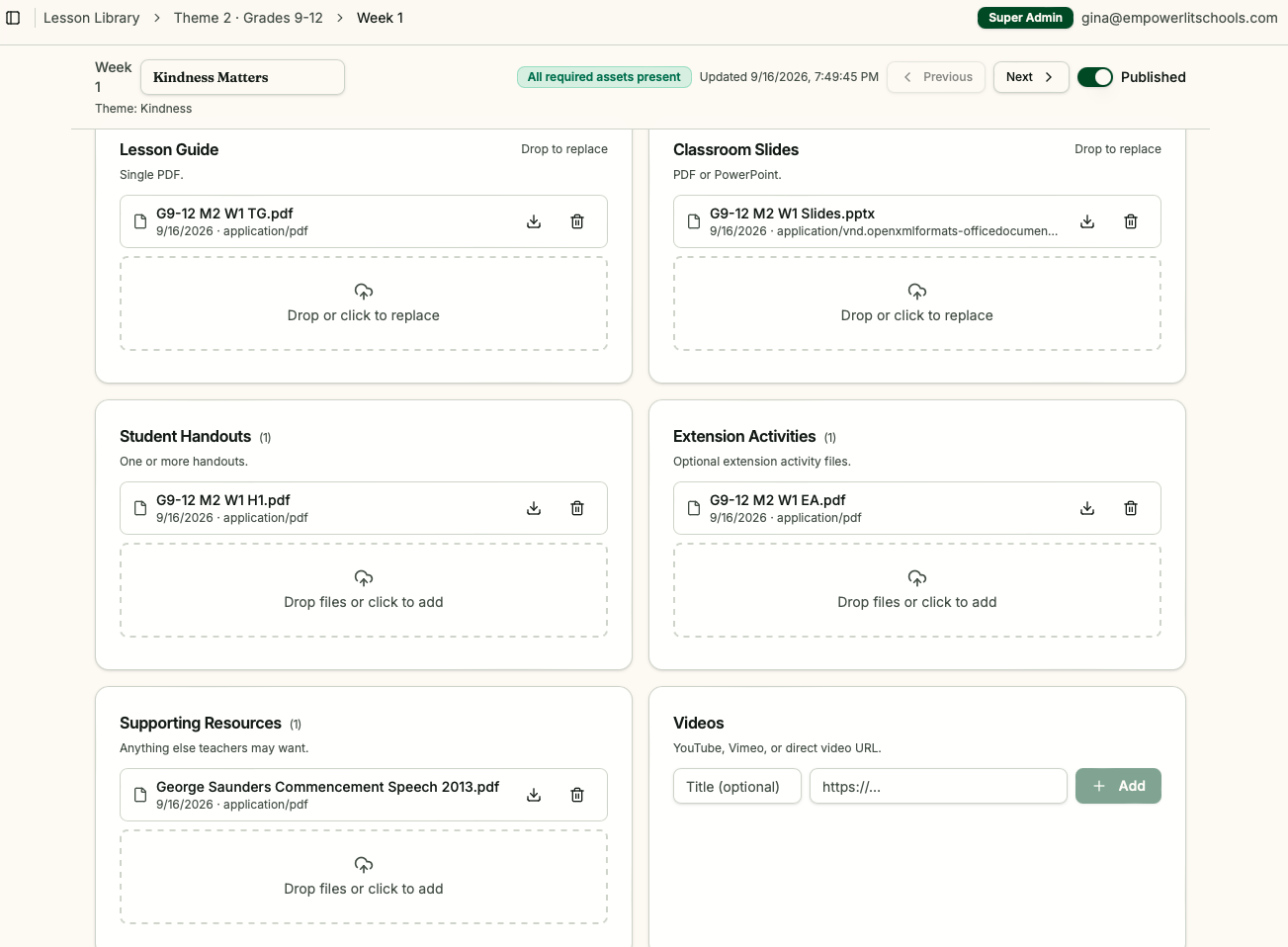The height and width of the screenshot is (947, 1288).
Task: Click file icon of TG.pdf
Action: (140, 221)
